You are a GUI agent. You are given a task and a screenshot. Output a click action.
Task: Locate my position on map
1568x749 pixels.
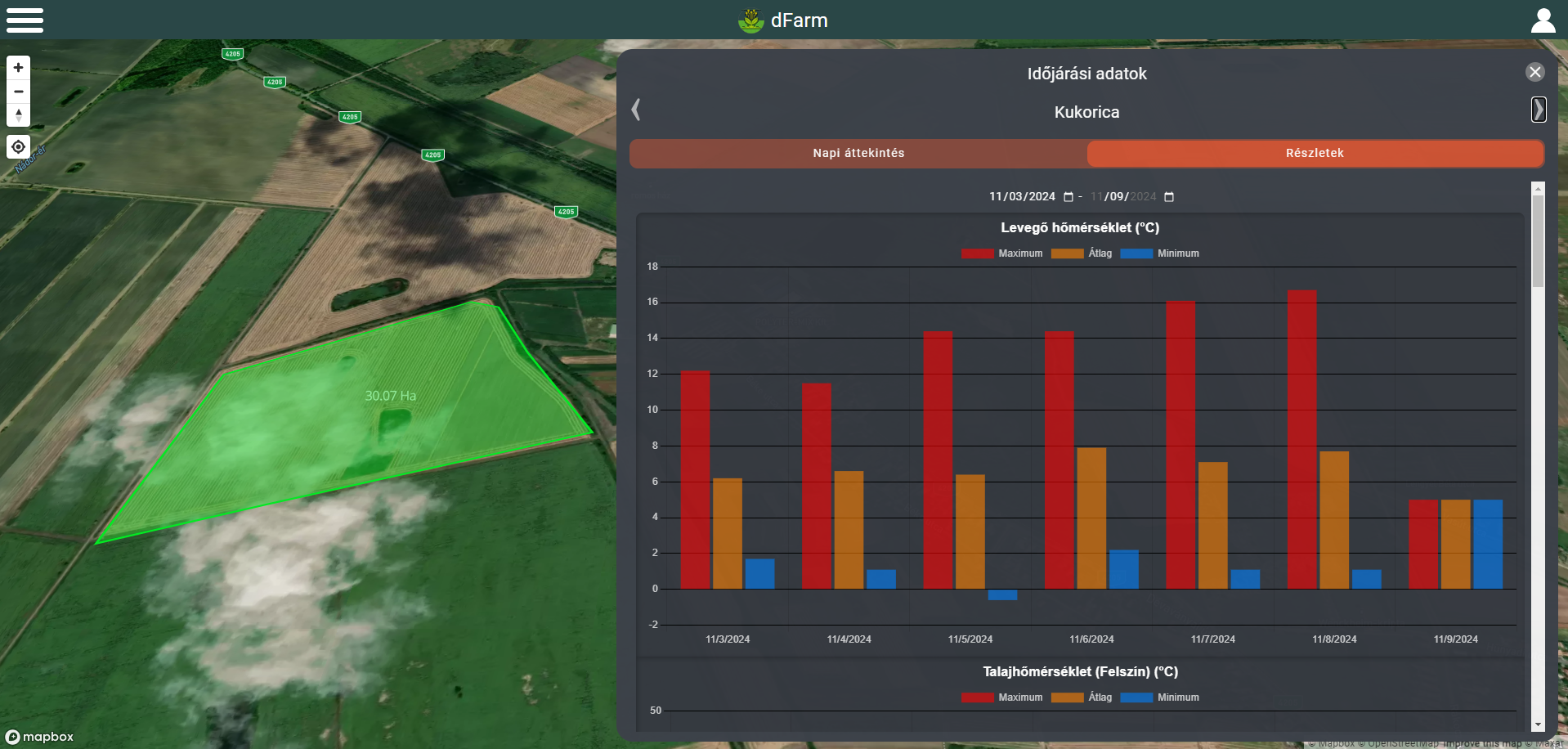click(19, 147)
